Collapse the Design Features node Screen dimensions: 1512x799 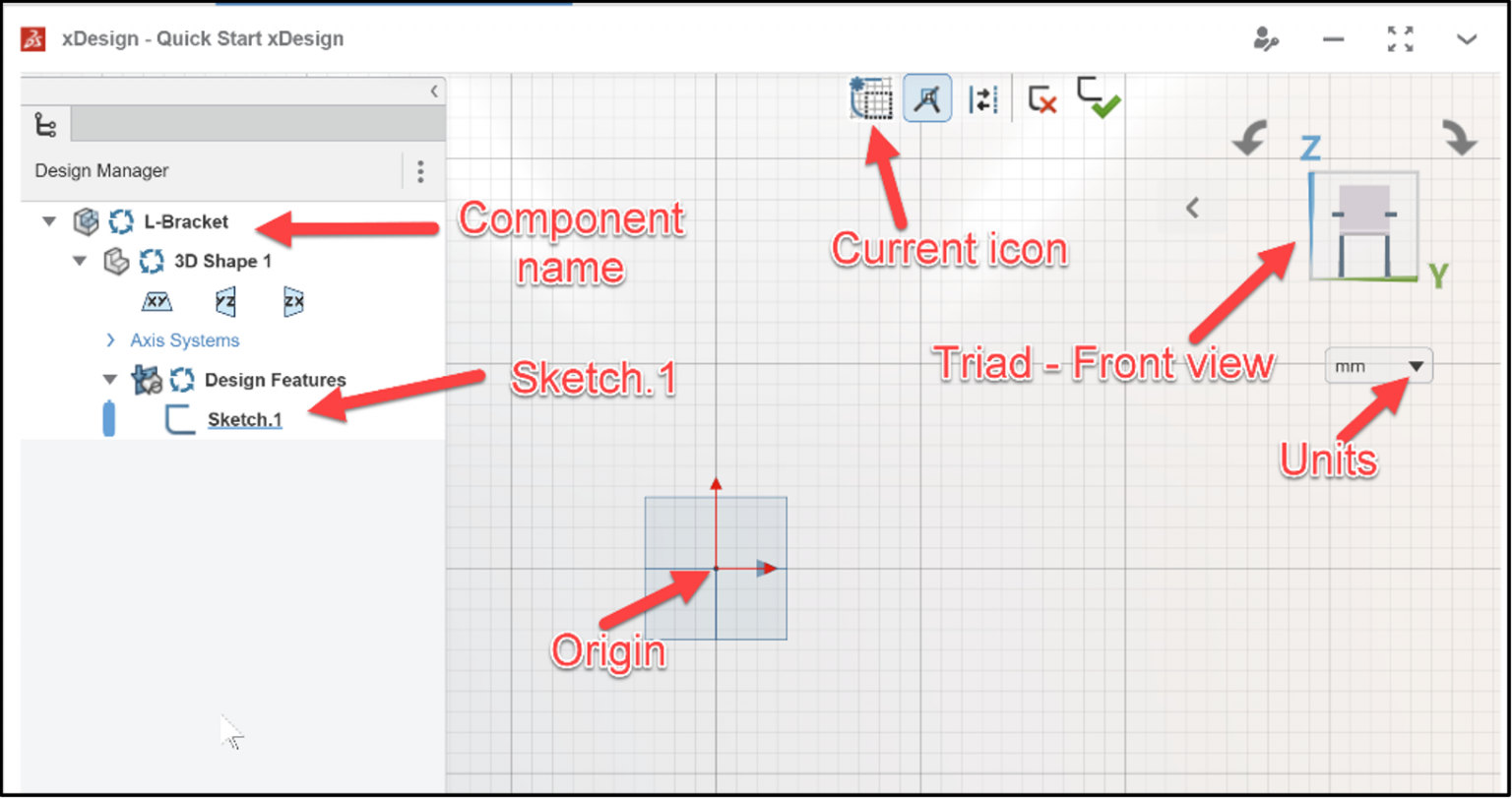(109, 380)
